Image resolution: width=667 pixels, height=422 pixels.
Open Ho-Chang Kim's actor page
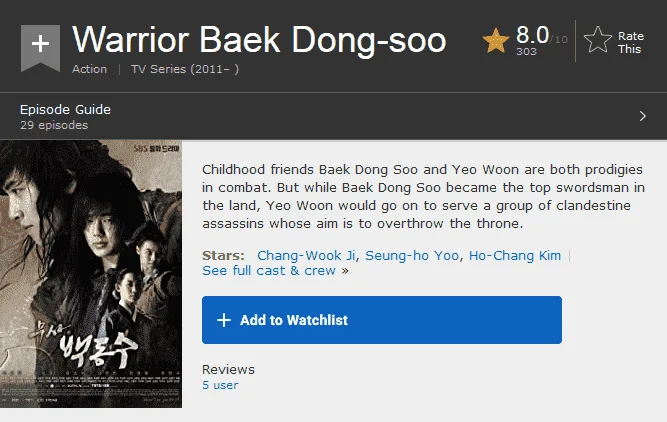(x=515, y=255)
